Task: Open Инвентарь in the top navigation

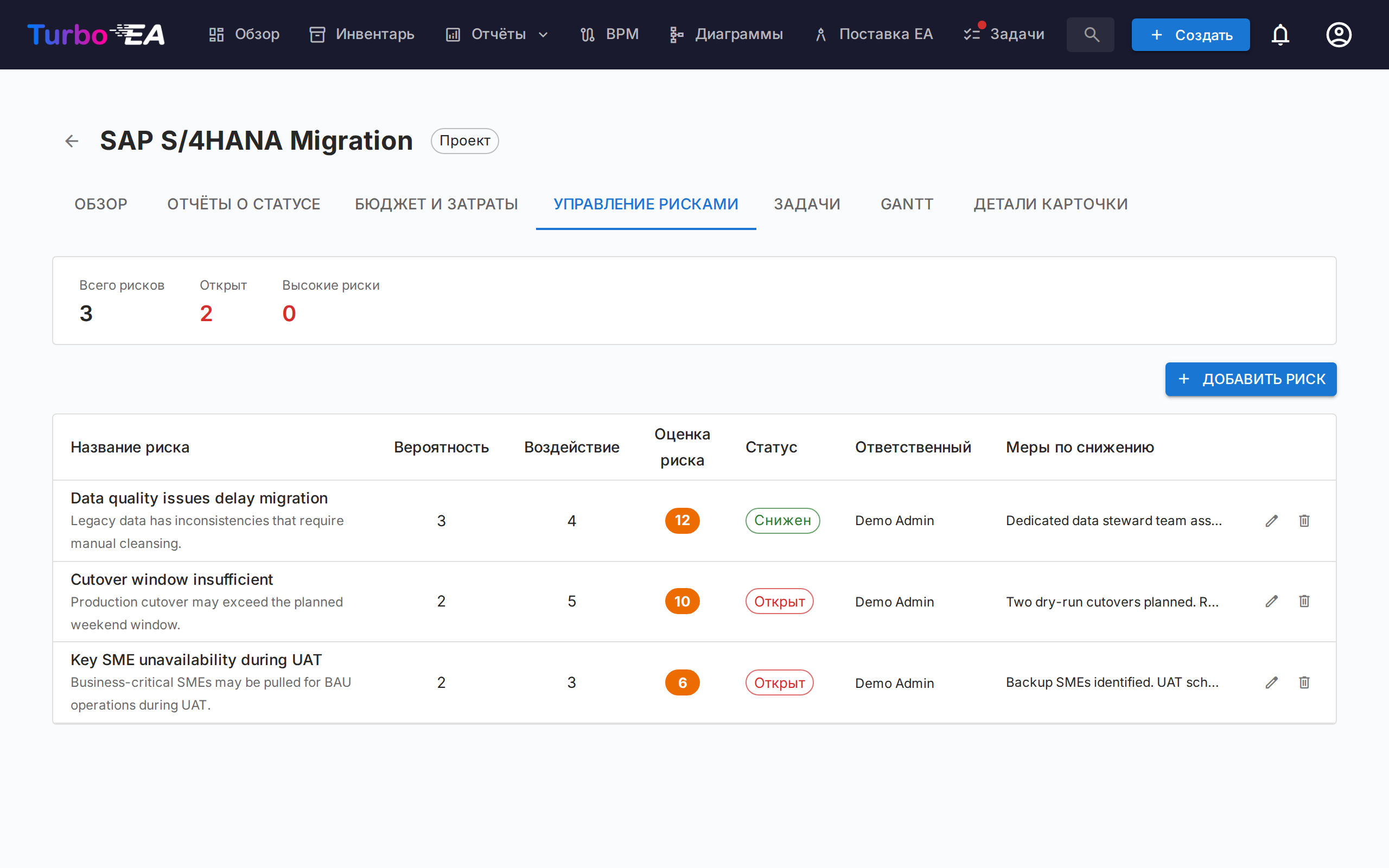Action: pos(361,34)
